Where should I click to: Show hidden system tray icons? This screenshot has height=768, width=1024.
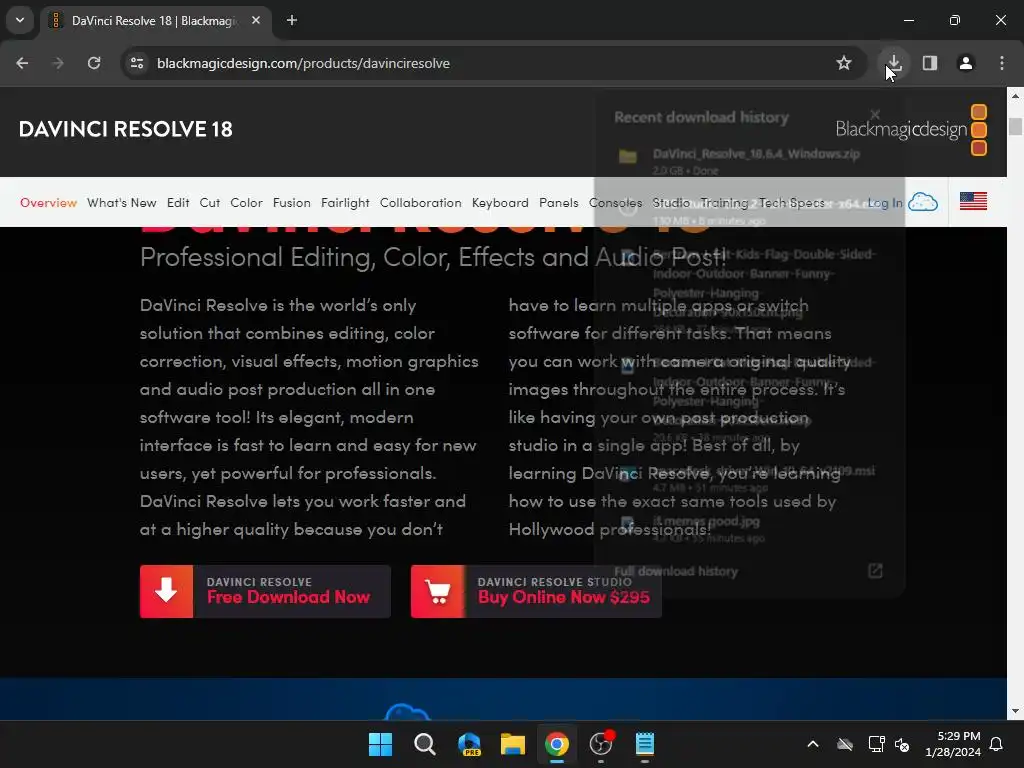813,744
